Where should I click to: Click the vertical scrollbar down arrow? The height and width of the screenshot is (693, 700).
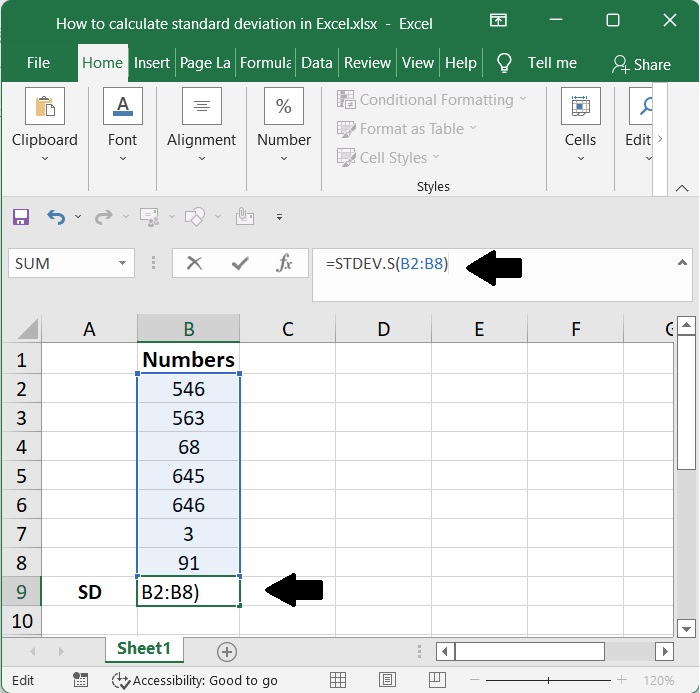pyautogui.click(x=686, y=628)
